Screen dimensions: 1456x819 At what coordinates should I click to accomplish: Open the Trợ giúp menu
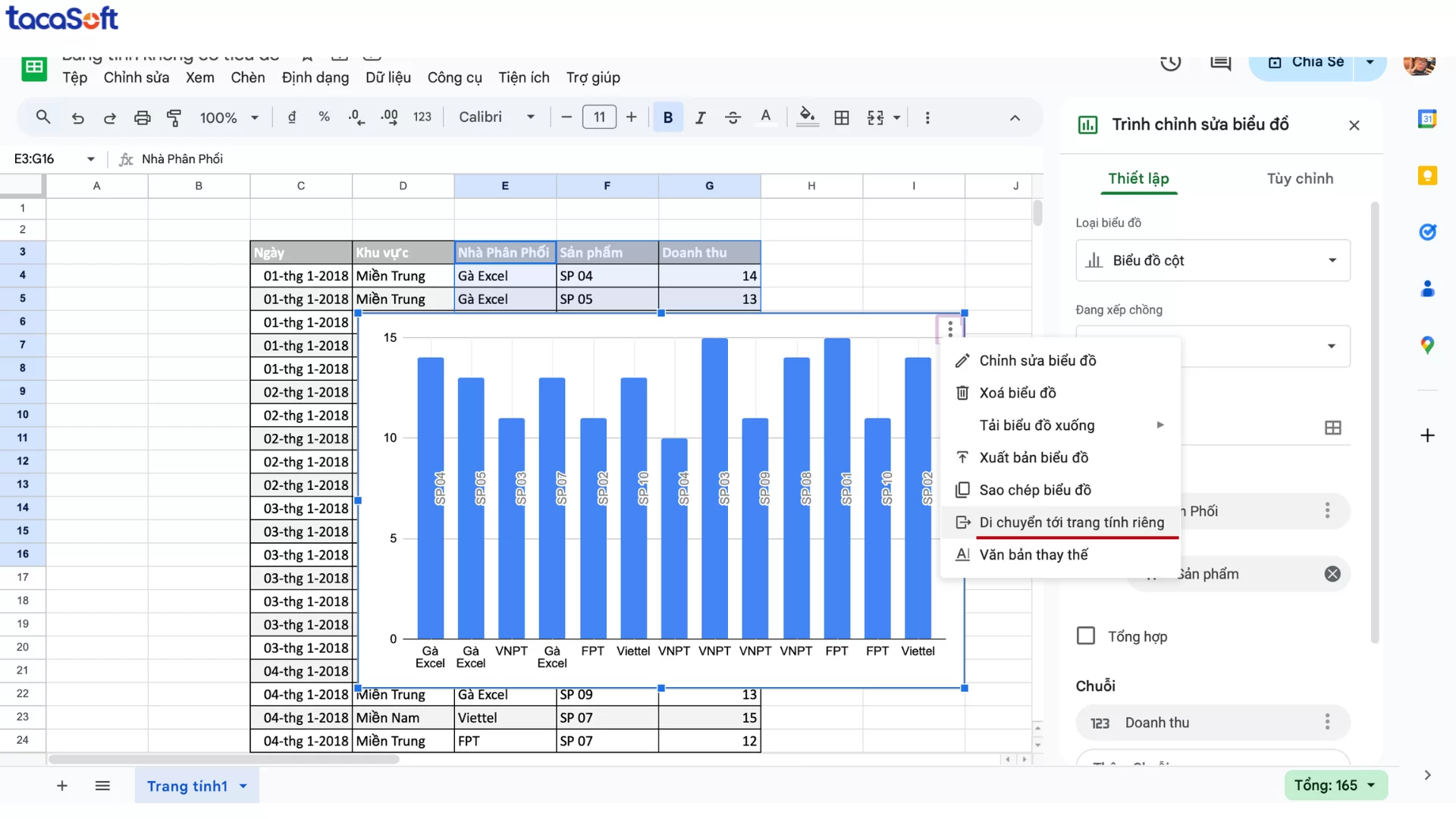(594, 77)
